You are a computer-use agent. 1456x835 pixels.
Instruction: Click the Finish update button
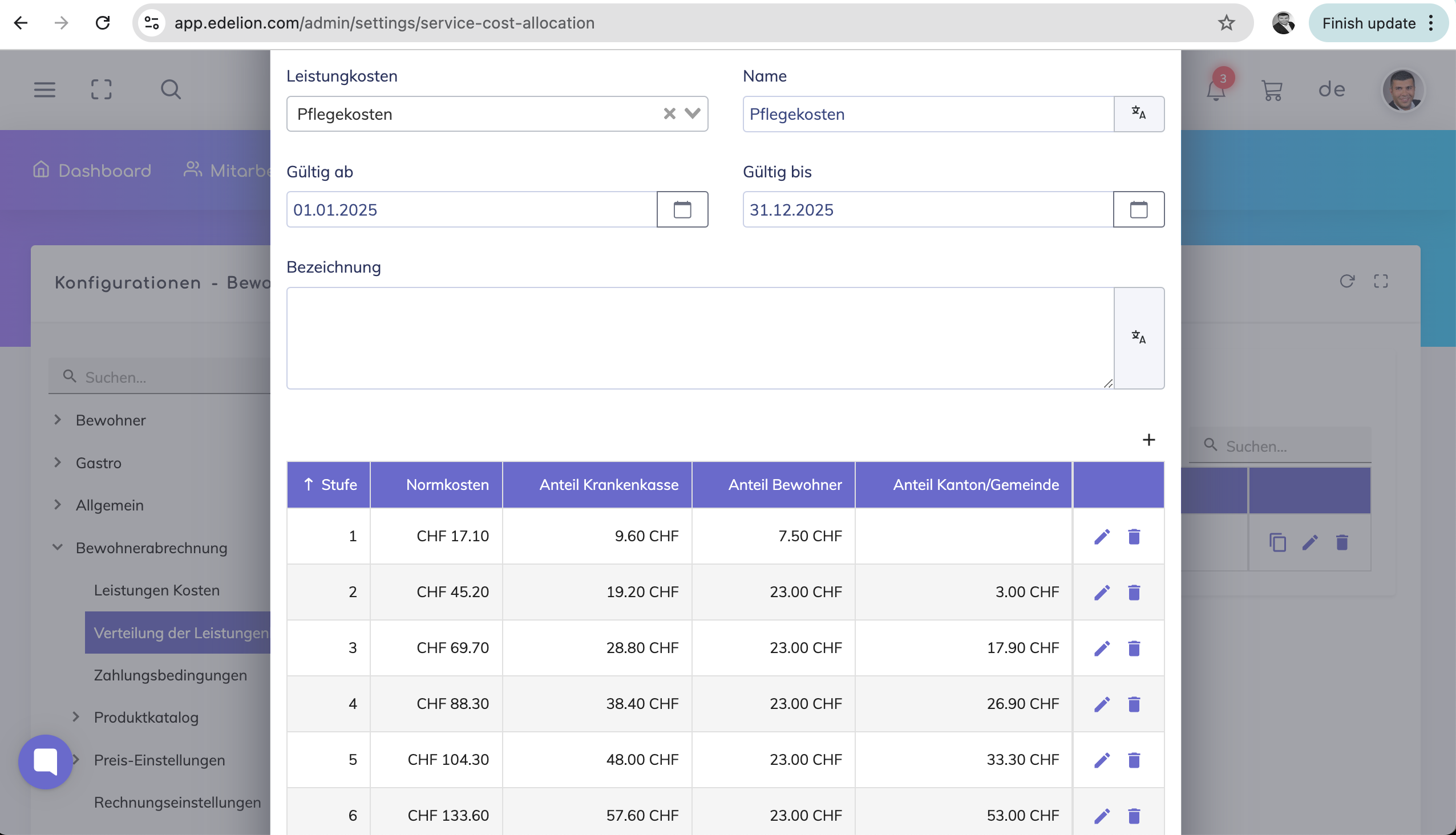coord(1368,23)
